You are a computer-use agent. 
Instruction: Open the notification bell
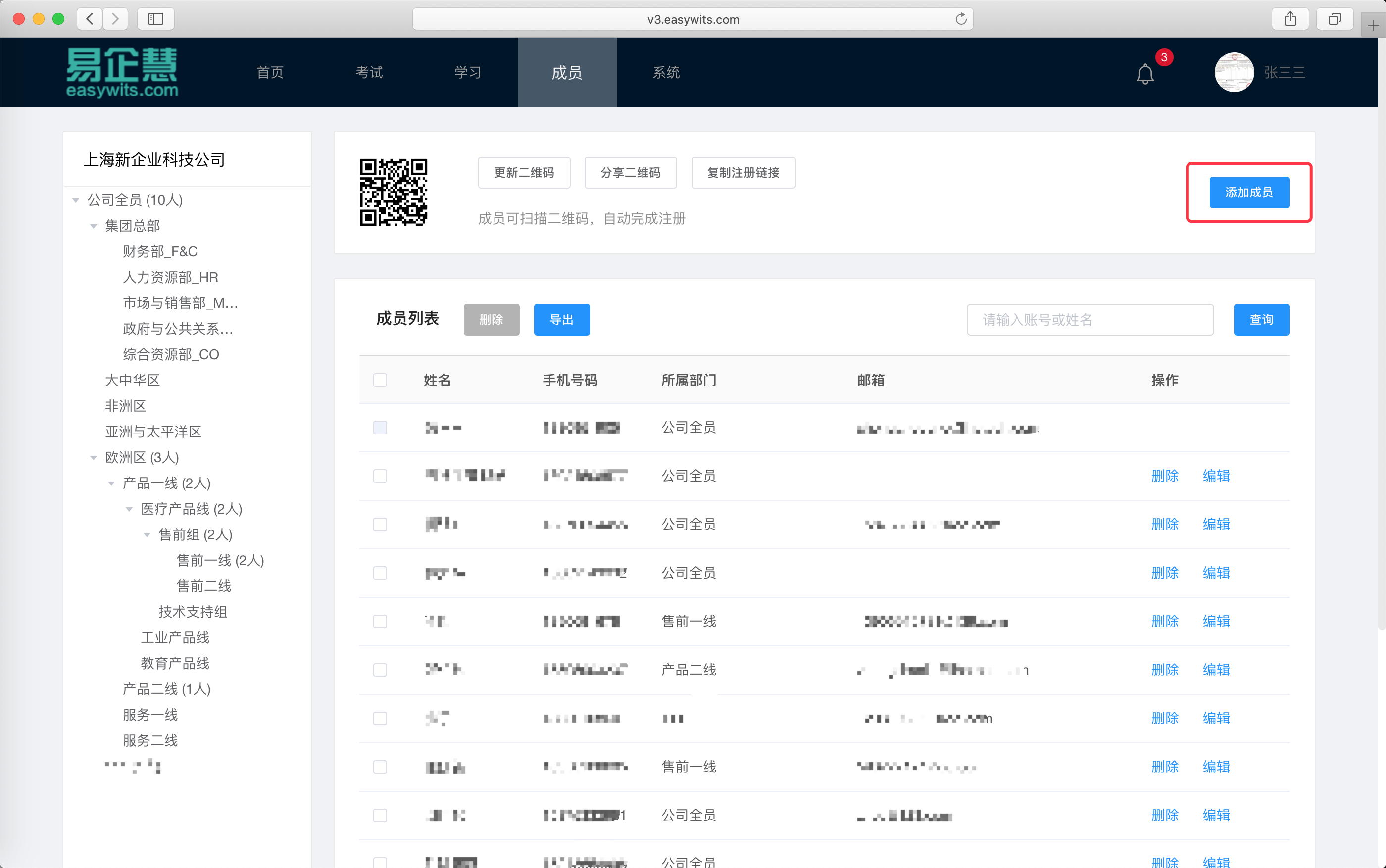pyautogui.click(x=1144, y=74)
